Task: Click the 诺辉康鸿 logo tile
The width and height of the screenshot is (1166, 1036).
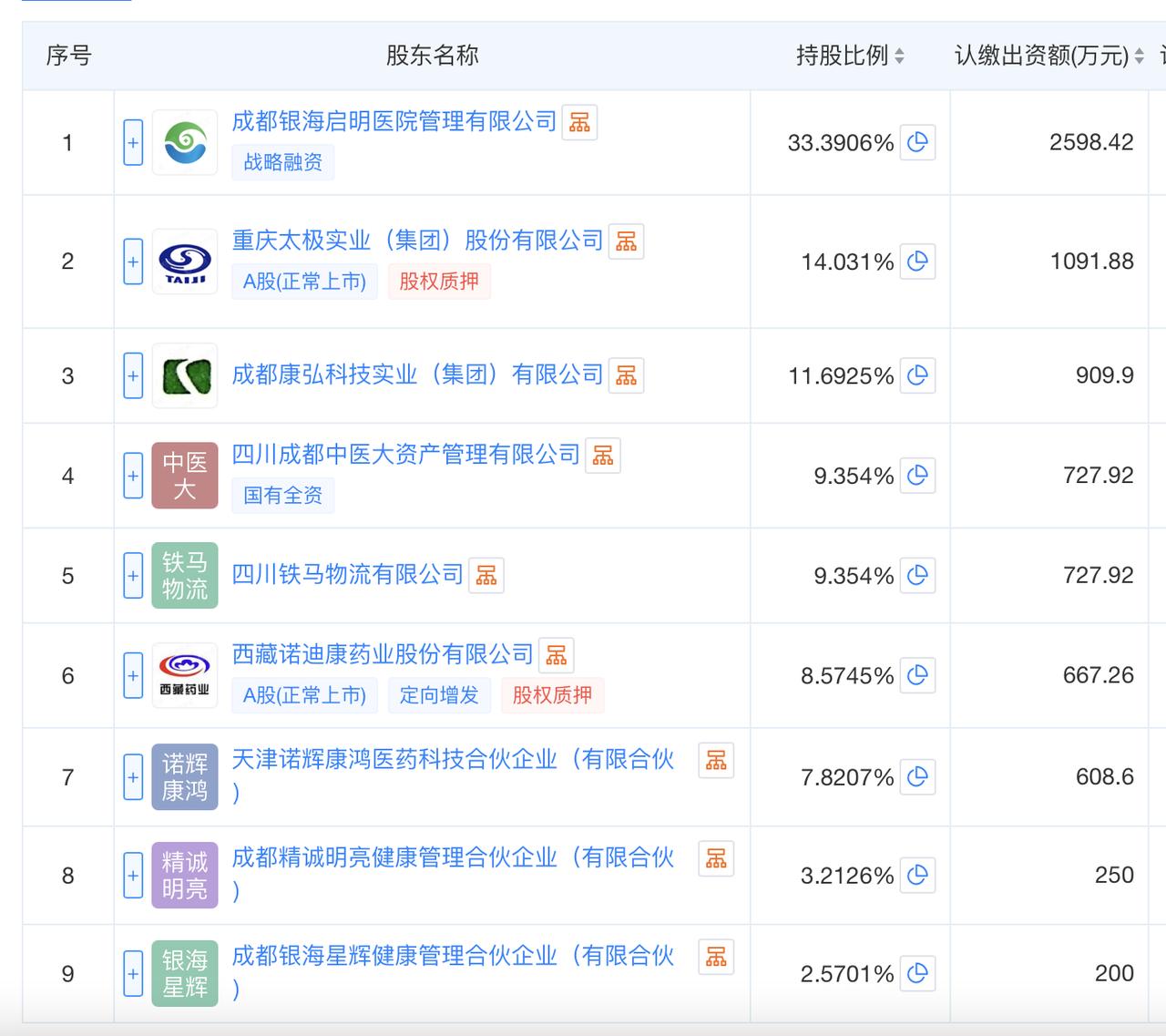Action: click(x=185, y=777)
